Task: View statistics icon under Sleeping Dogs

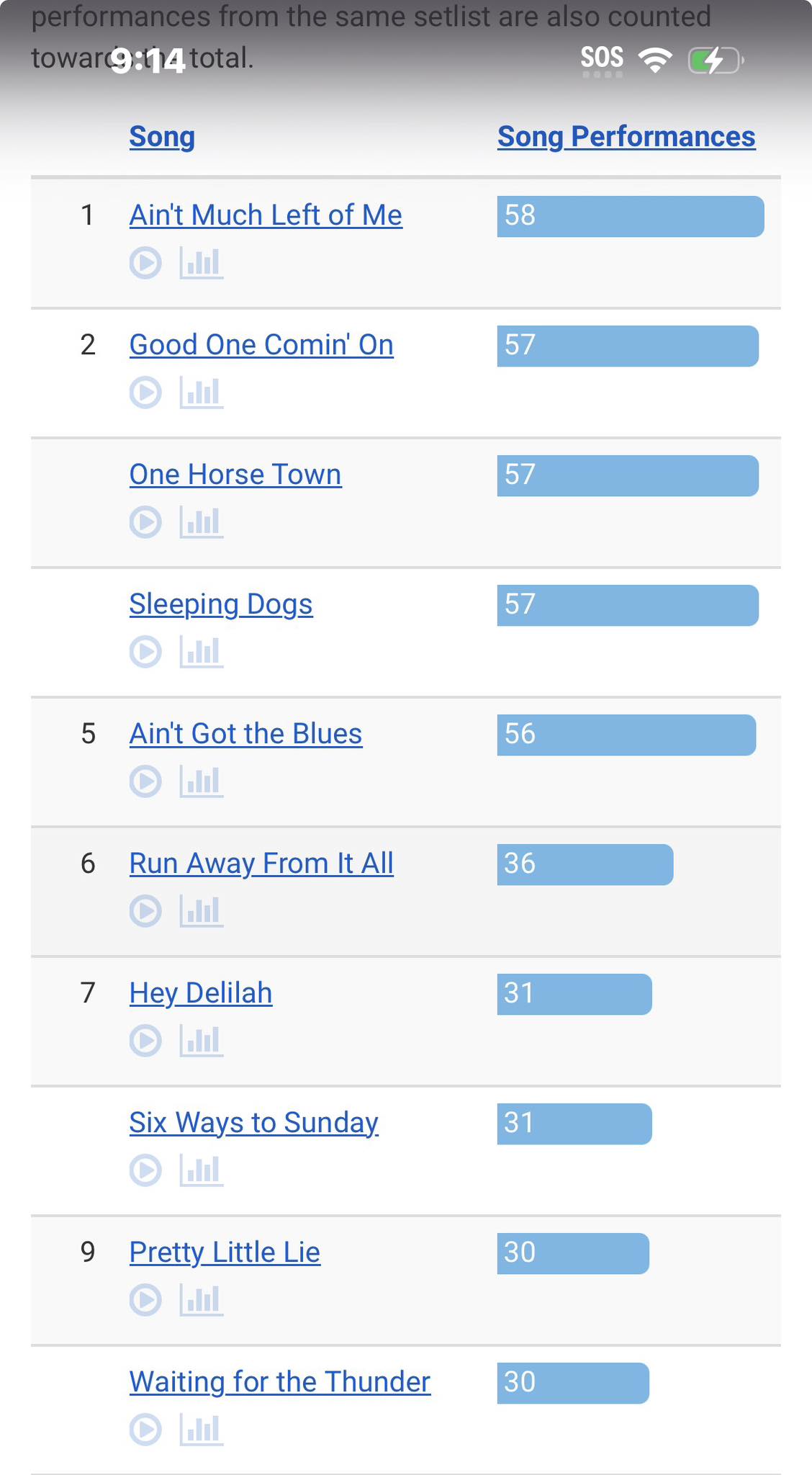Action: (x=201, y=652)
